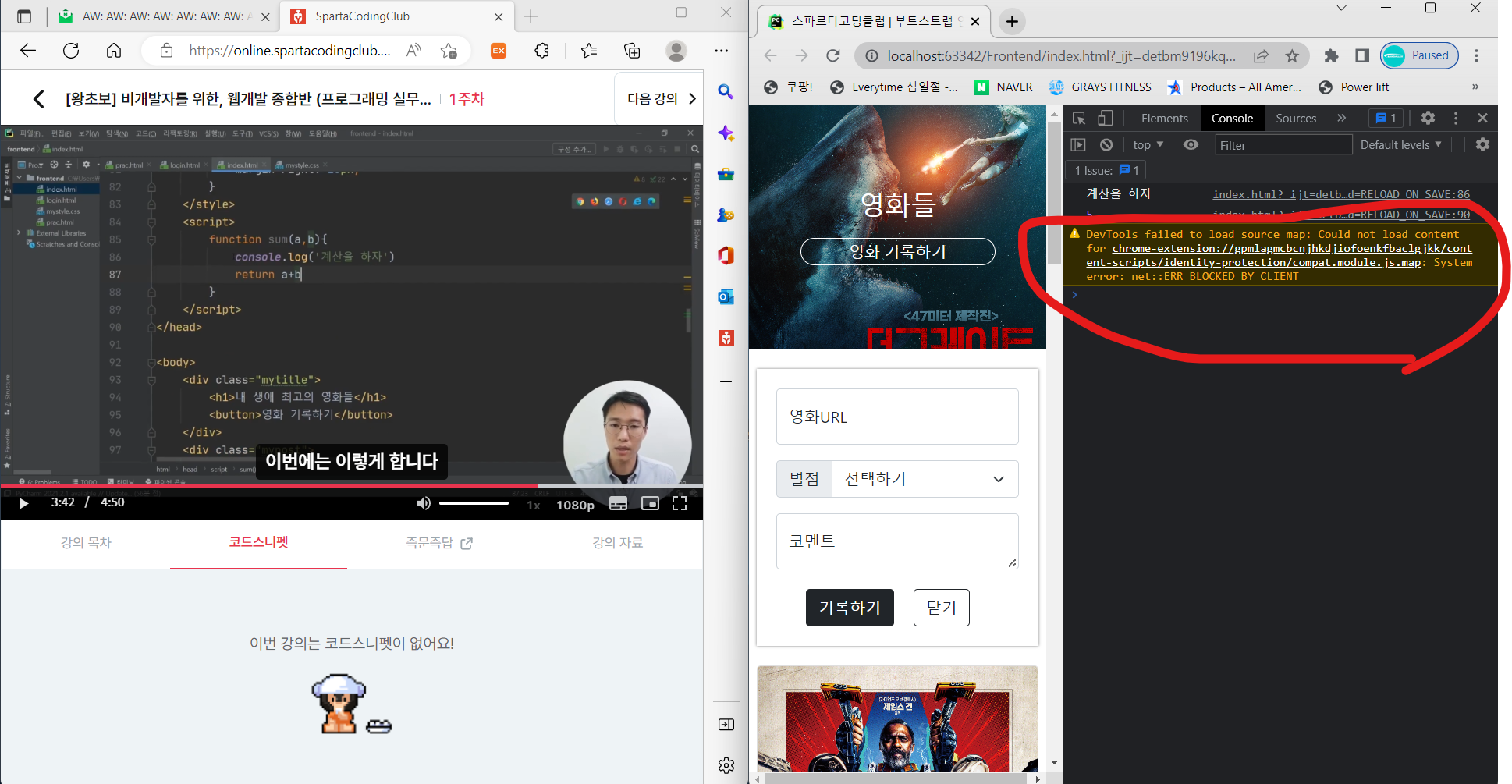Show more DevTools tabs
Image resolution: width=1512 pixels, height=784 pixels.
[x=1341, y=118]
